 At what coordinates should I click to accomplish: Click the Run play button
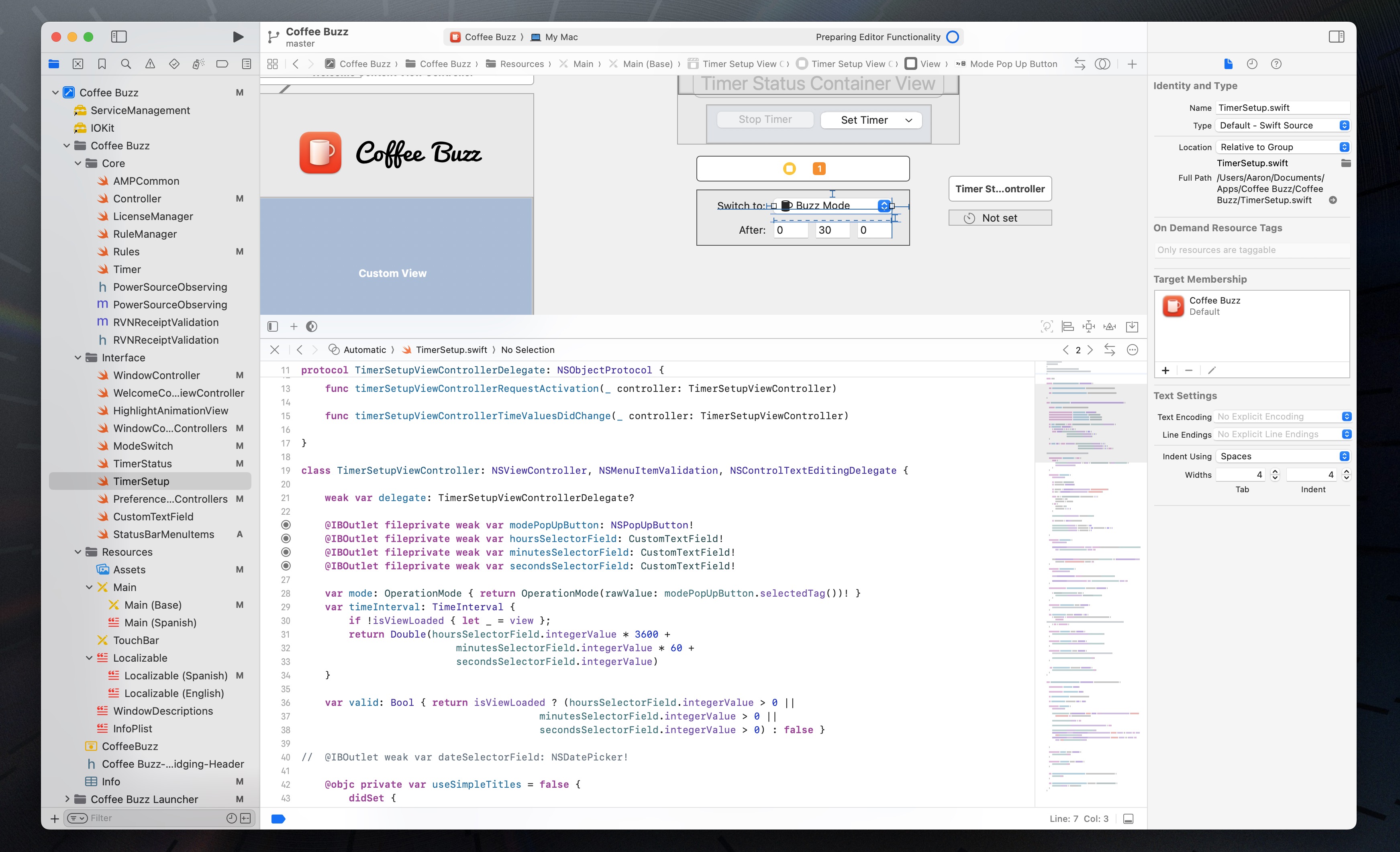(x=238, y=37)
